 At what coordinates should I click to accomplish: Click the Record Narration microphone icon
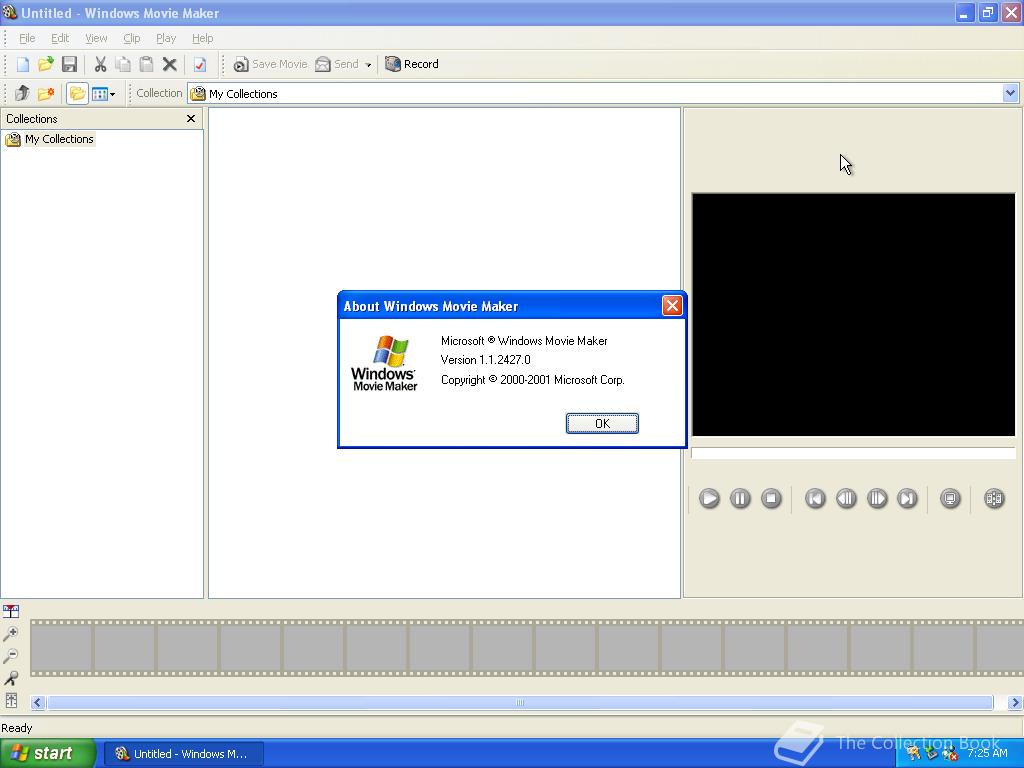pyautogui.click(x=11, y=678)
